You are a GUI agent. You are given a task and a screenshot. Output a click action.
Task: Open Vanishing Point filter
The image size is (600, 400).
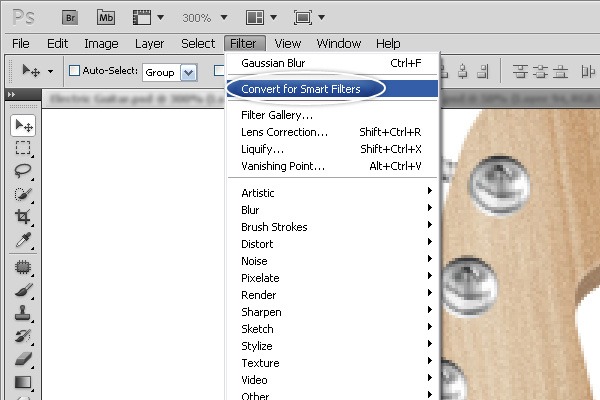(x=332, y=166)
